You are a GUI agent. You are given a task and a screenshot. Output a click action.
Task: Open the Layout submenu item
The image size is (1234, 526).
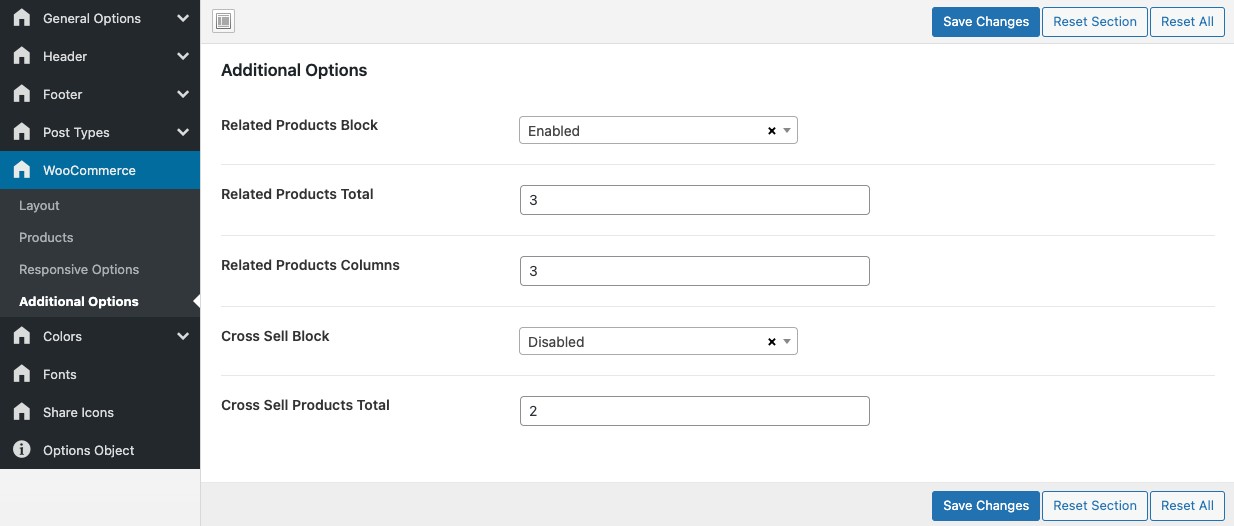click(x=40, y=205)
